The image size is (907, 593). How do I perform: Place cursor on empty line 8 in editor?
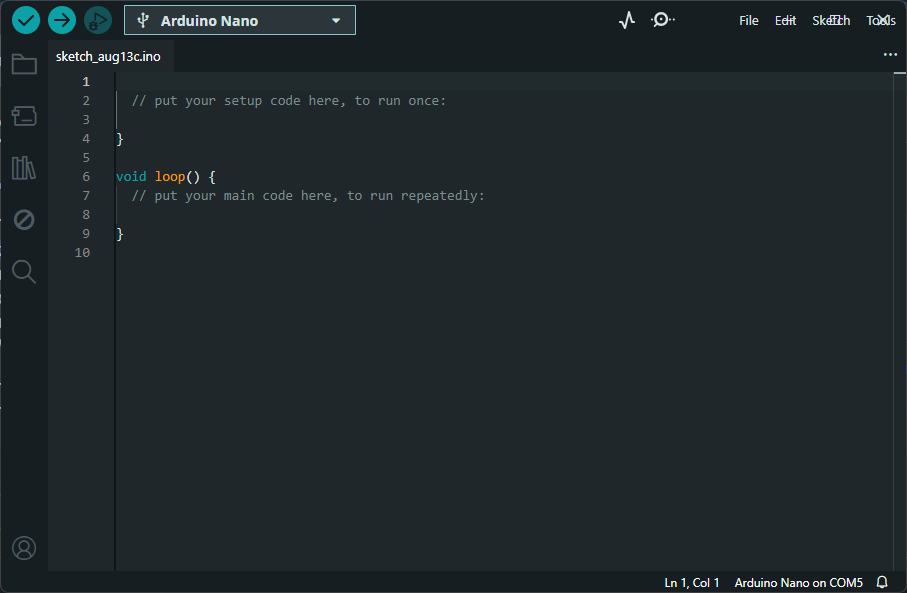pos(300,215)
